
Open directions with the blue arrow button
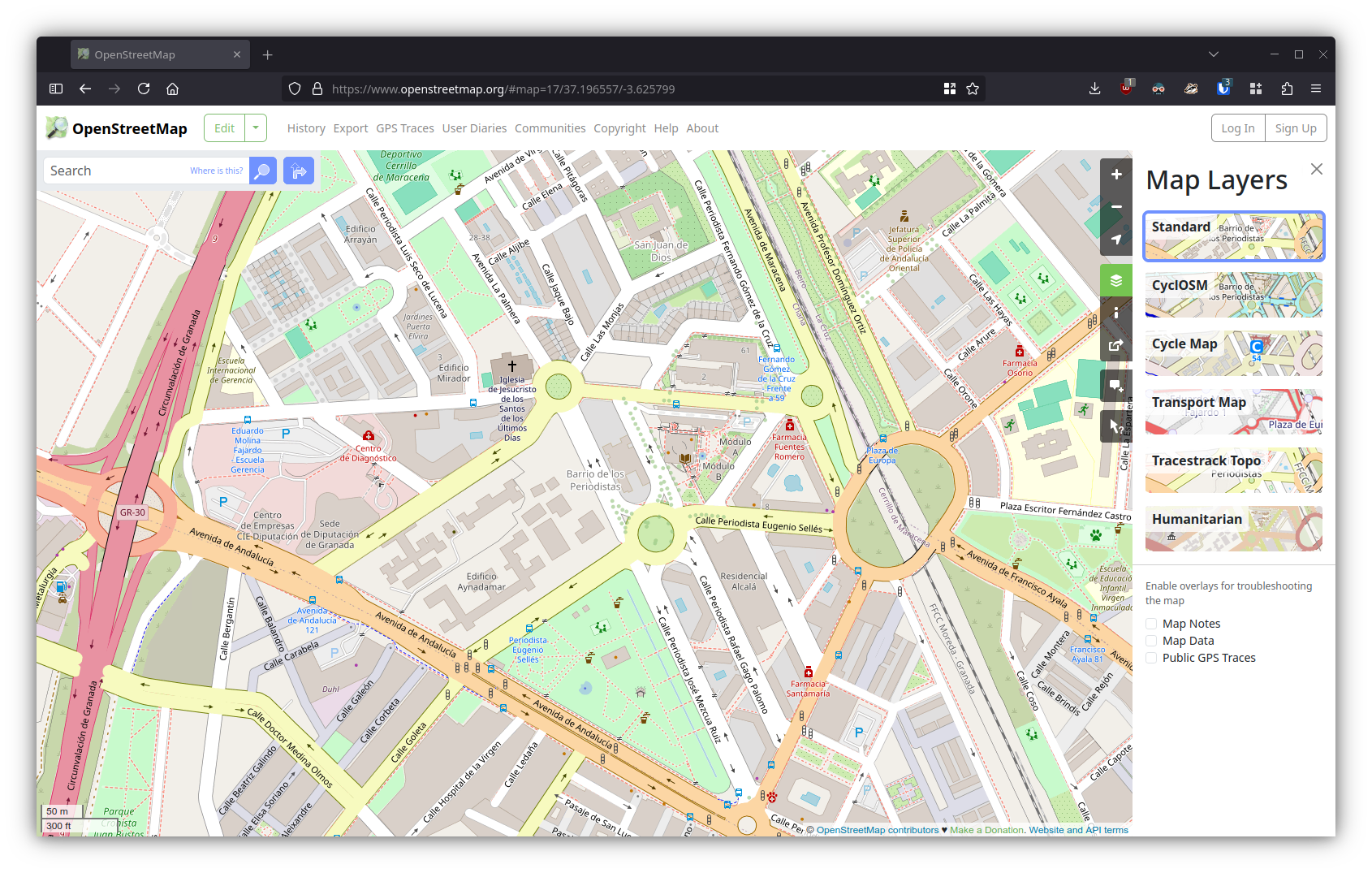(299, 171)
